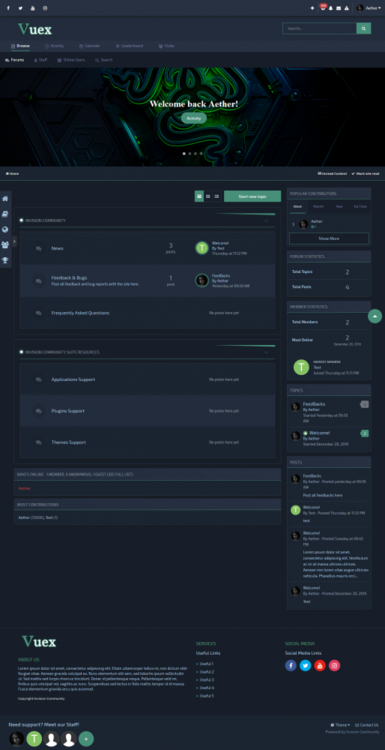The image size is (385, 750).
Task: Go to the fourth carousel slide dot
Action: (201, 154)
